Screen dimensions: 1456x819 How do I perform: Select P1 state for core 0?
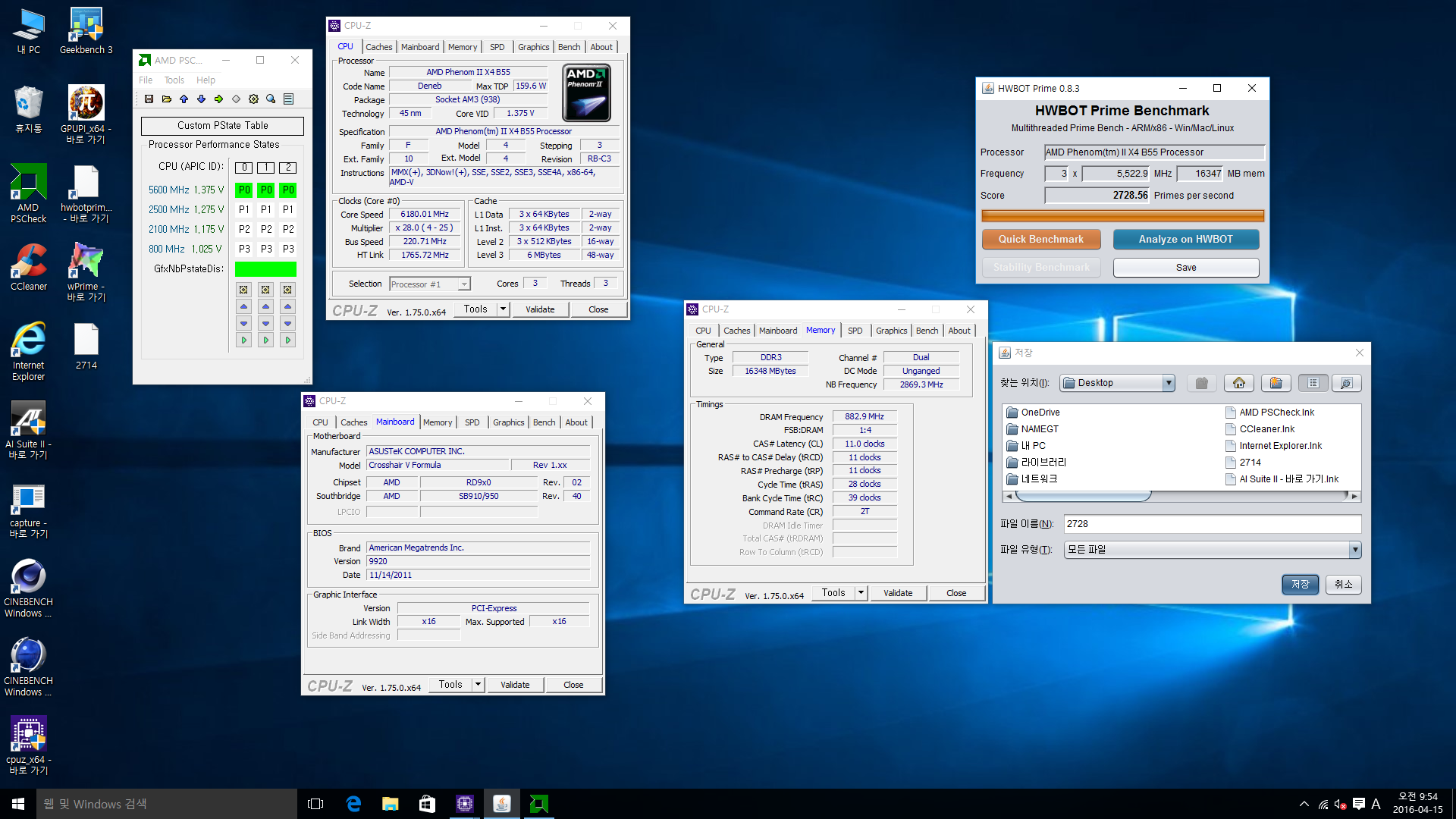pyautogui.click(x=243, y=209)
